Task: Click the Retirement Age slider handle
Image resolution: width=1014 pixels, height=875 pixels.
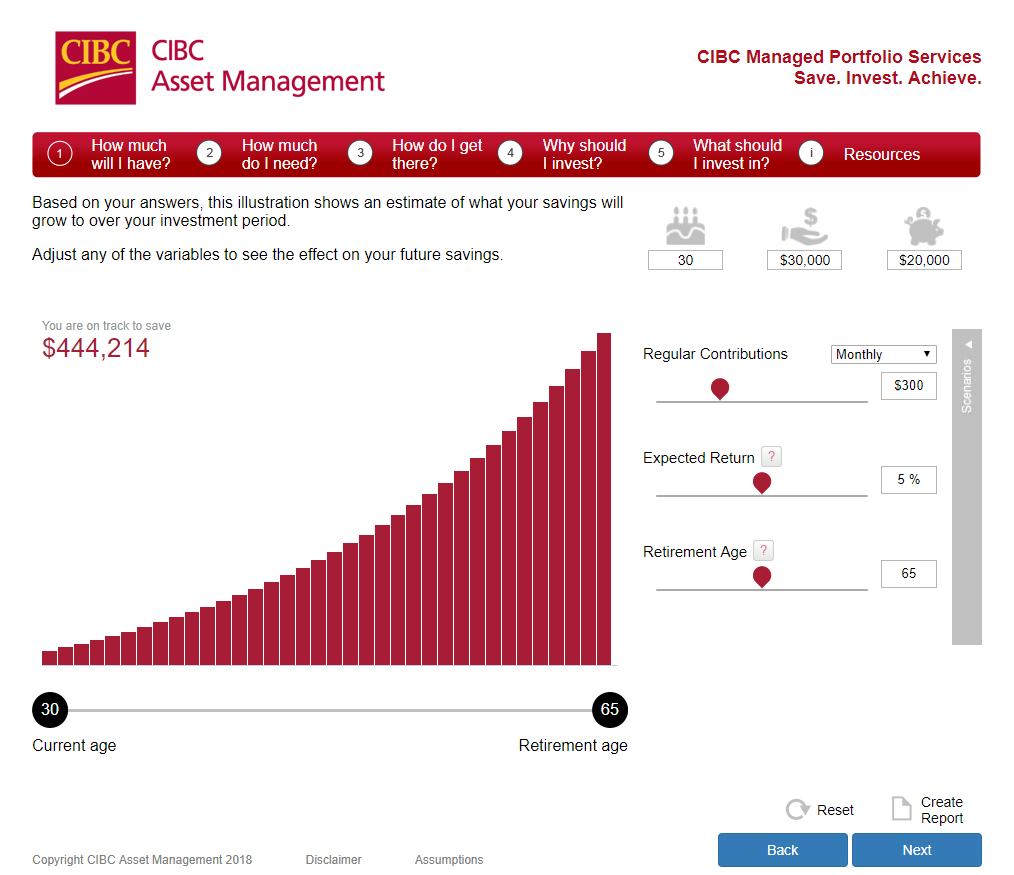Action: pos(762,576)
